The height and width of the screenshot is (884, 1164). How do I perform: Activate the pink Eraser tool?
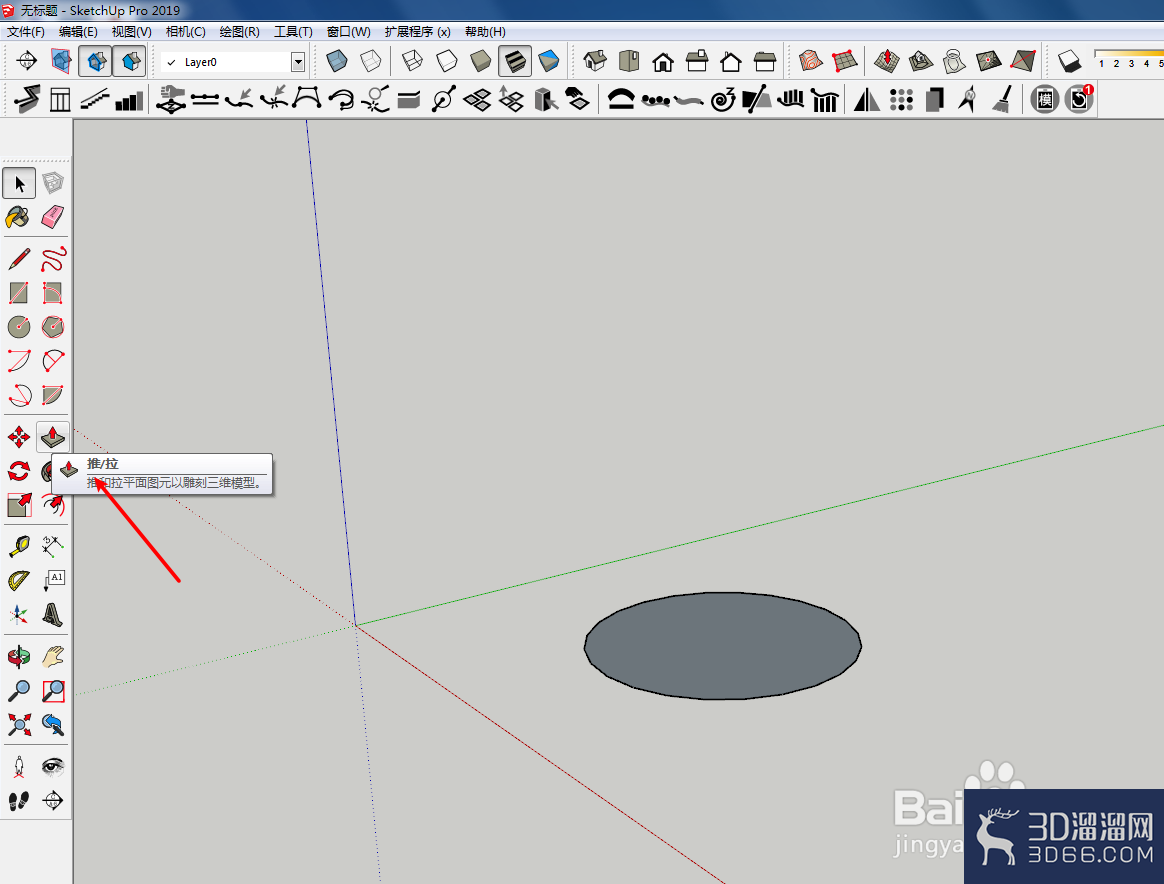point(53,217)
